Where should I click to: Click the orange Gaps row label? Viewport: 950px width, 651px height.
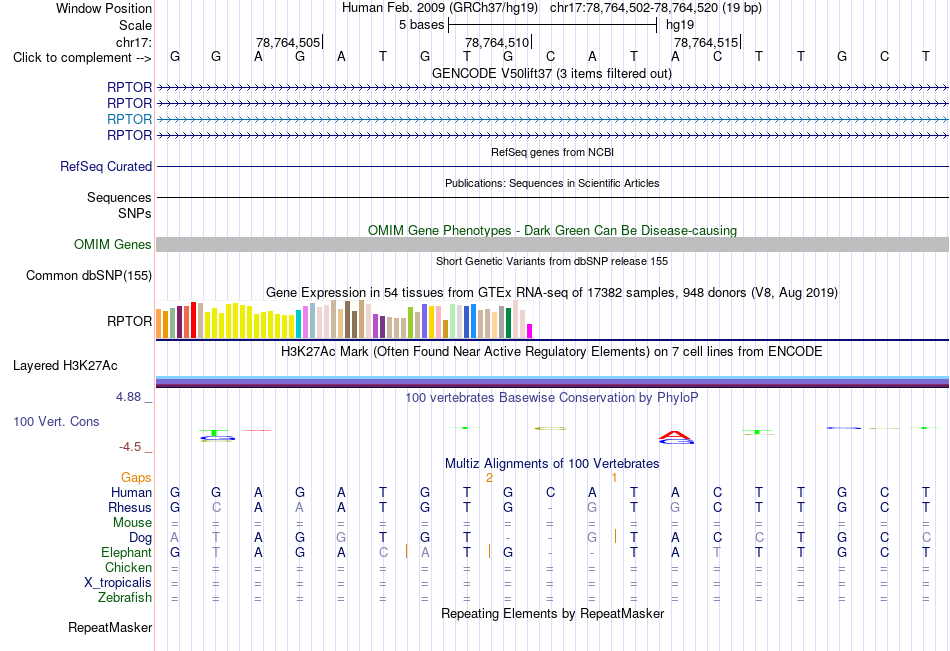point(136,478)
